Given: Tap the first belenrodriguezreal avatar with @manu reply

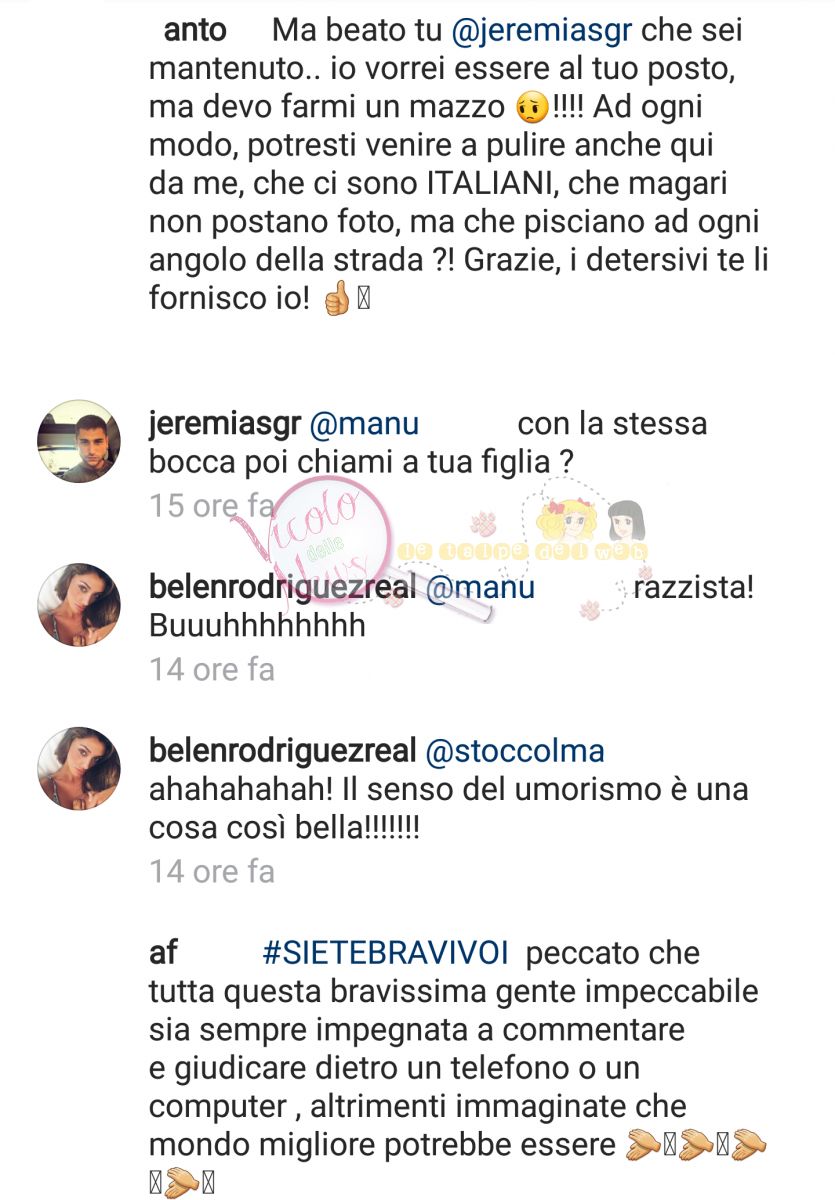Looking at the screenshot, I should click(78, 606).
